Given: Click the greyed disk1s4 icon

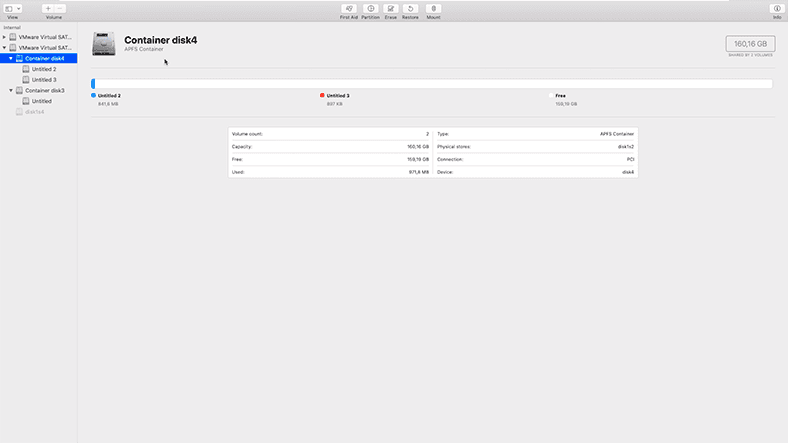Looking at the screenshot, I should click(20, 112).
